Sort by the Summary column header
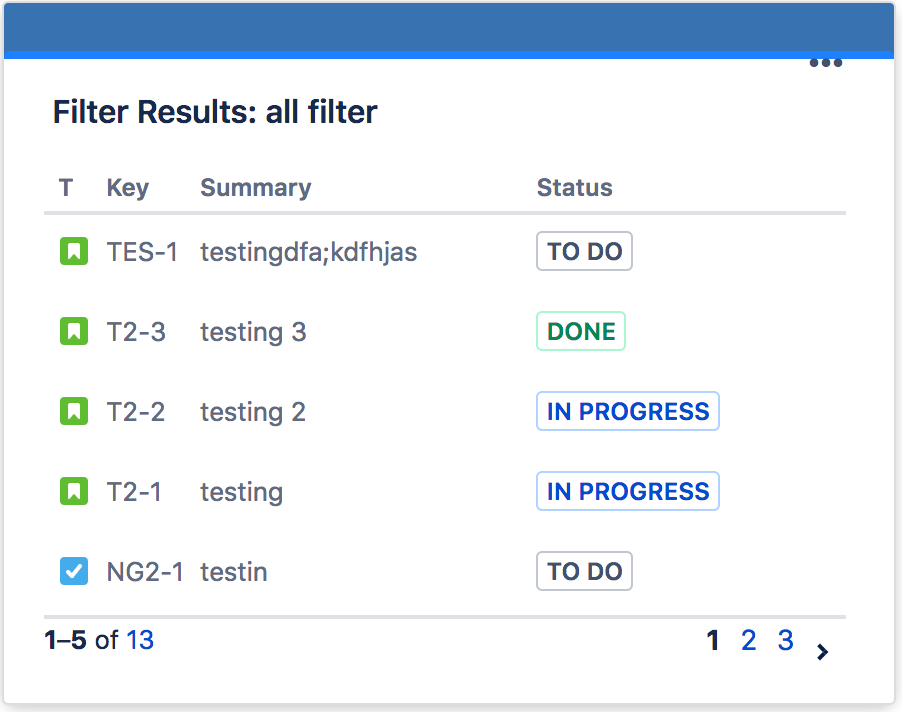 click(255, 188)
